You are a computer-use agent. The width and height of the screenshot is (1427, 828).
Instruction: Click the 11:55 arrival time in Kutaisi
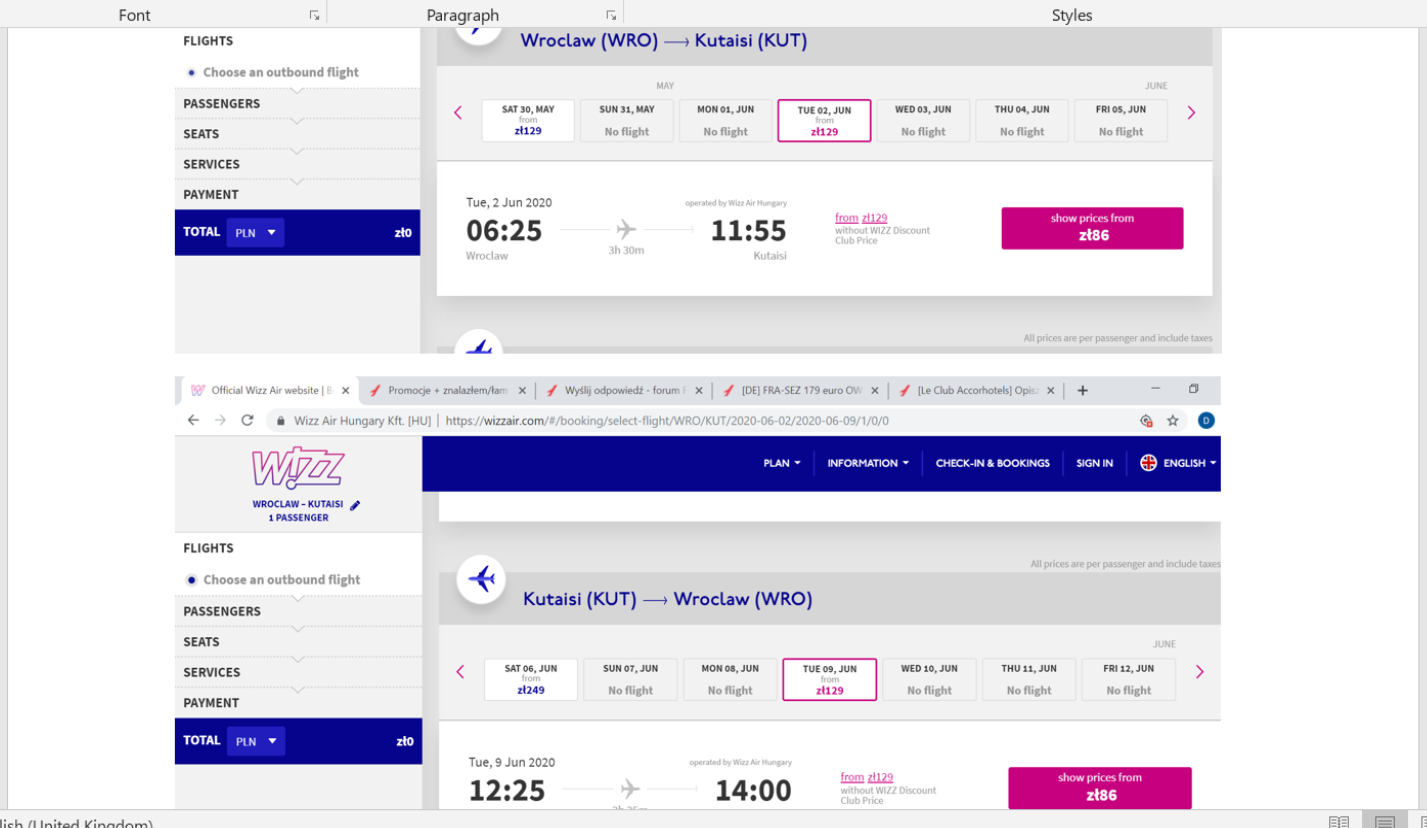[x=748, y=231]
